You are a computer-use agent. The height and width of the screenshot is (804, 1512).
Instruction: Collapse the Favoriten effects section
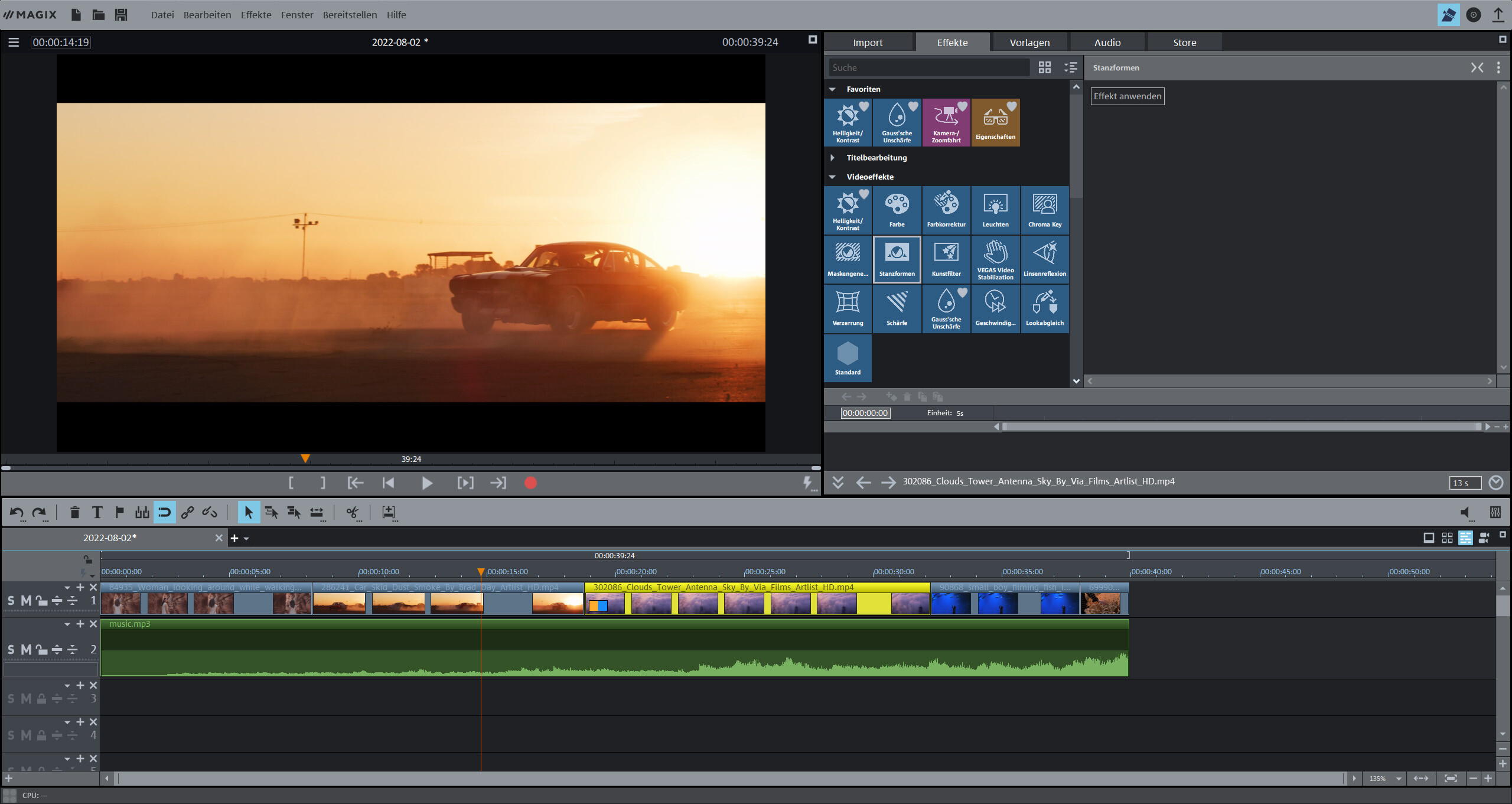click(x=833, y=89)
